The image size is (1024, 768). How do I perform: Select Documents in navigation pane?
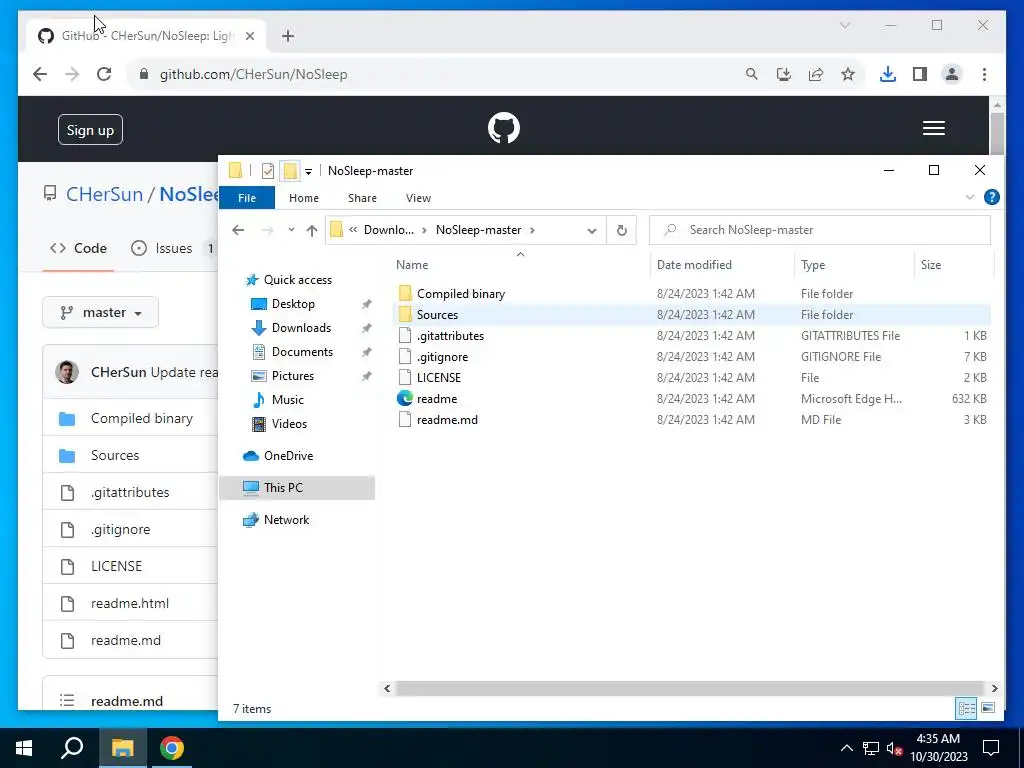click(x=302, y=352)
